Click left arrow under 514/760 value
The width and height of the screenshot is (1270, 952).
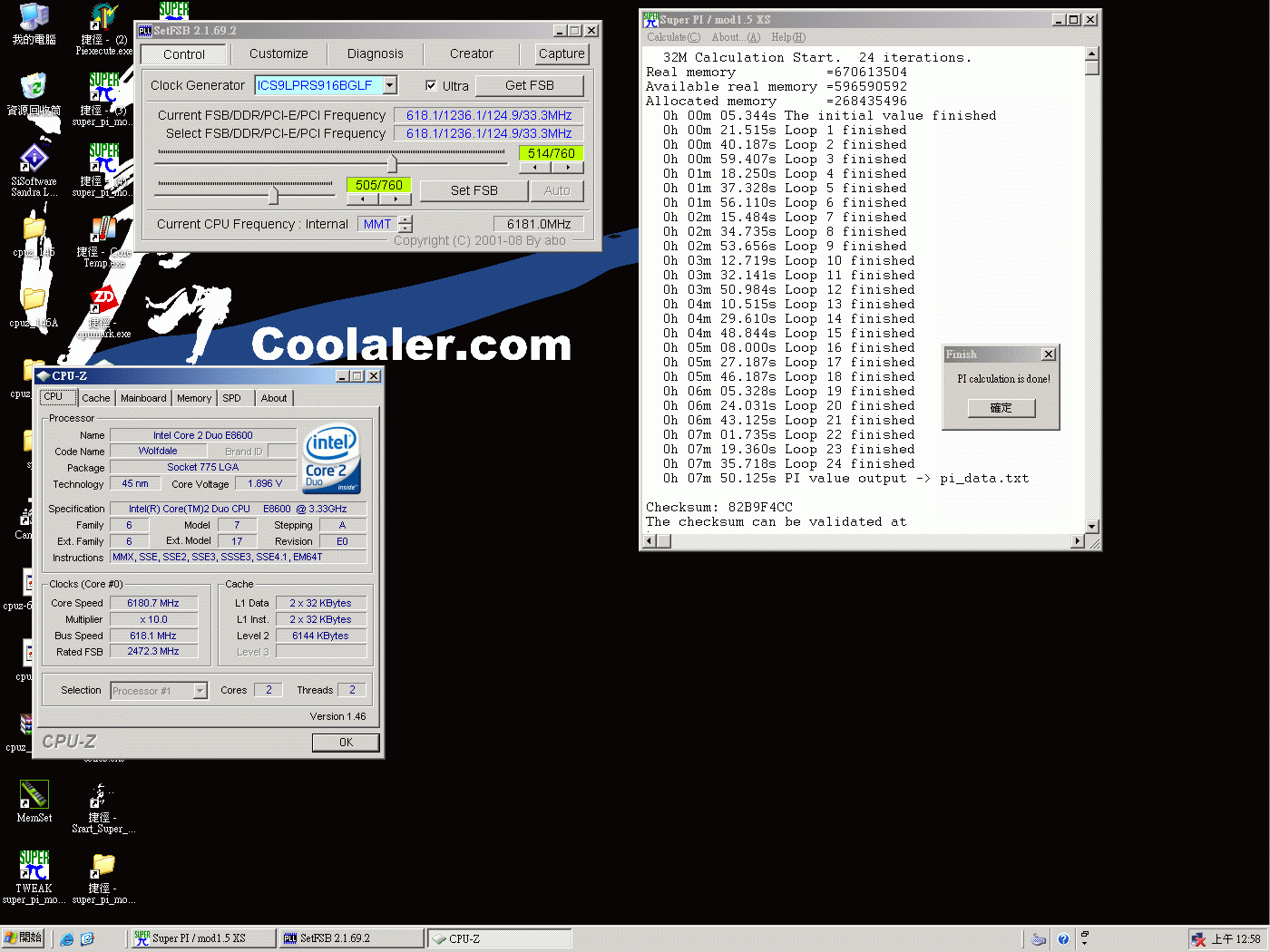coord(535,168)
